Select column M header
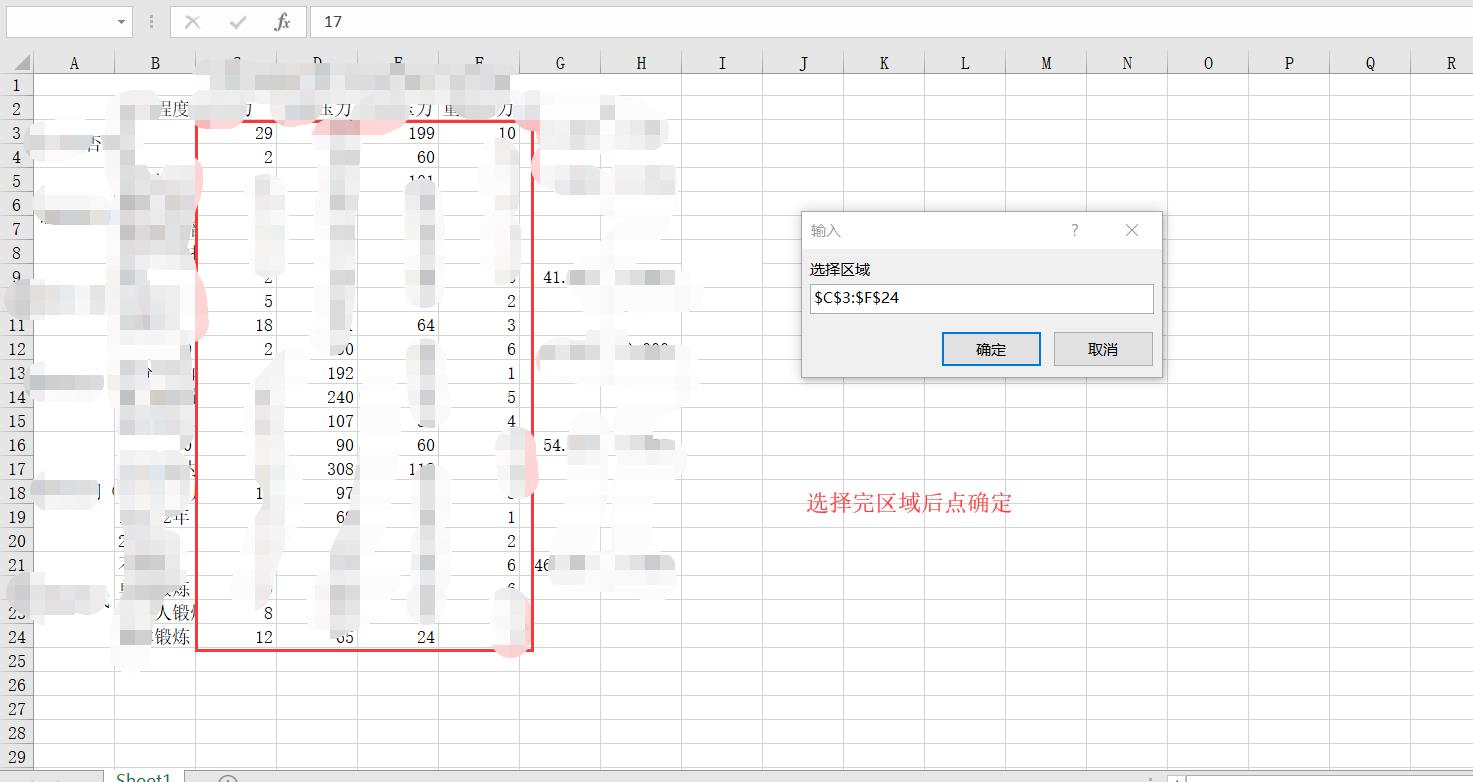Image resolution: width=1473 pixels, height=782 pixels. coord(1046,63)
